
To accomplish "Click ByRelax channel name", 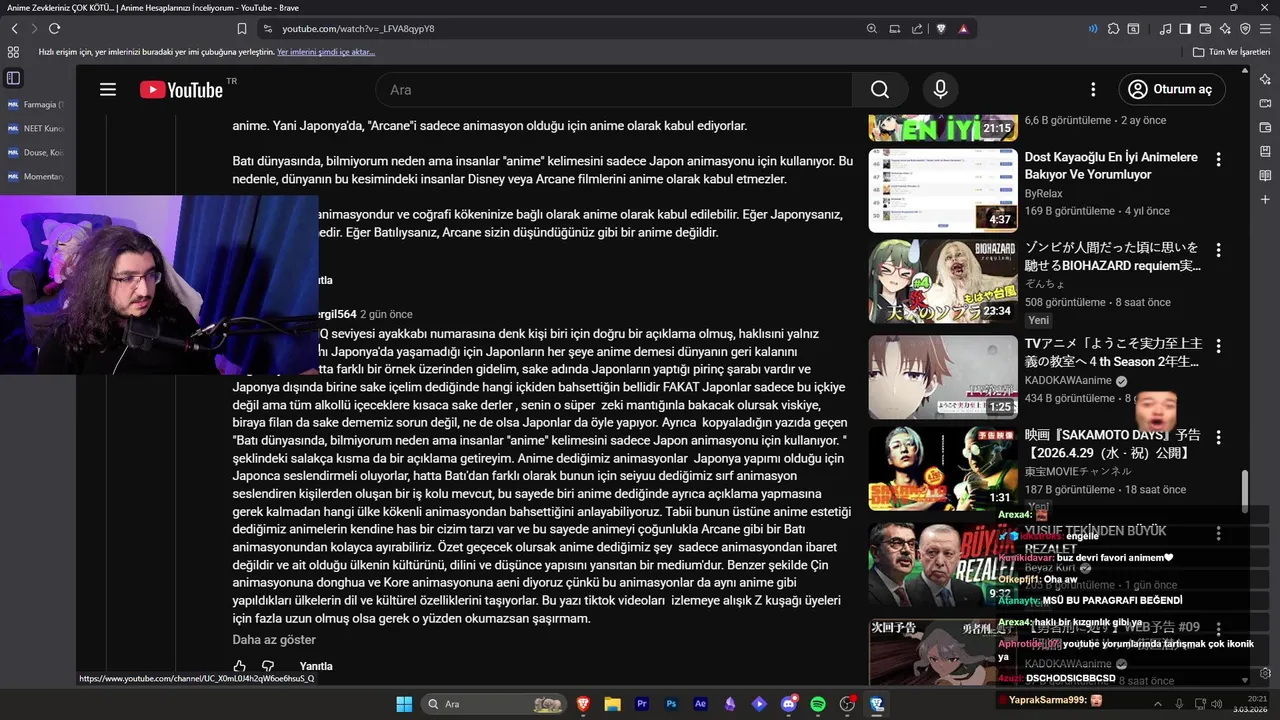I will [x=1044, y=193].
